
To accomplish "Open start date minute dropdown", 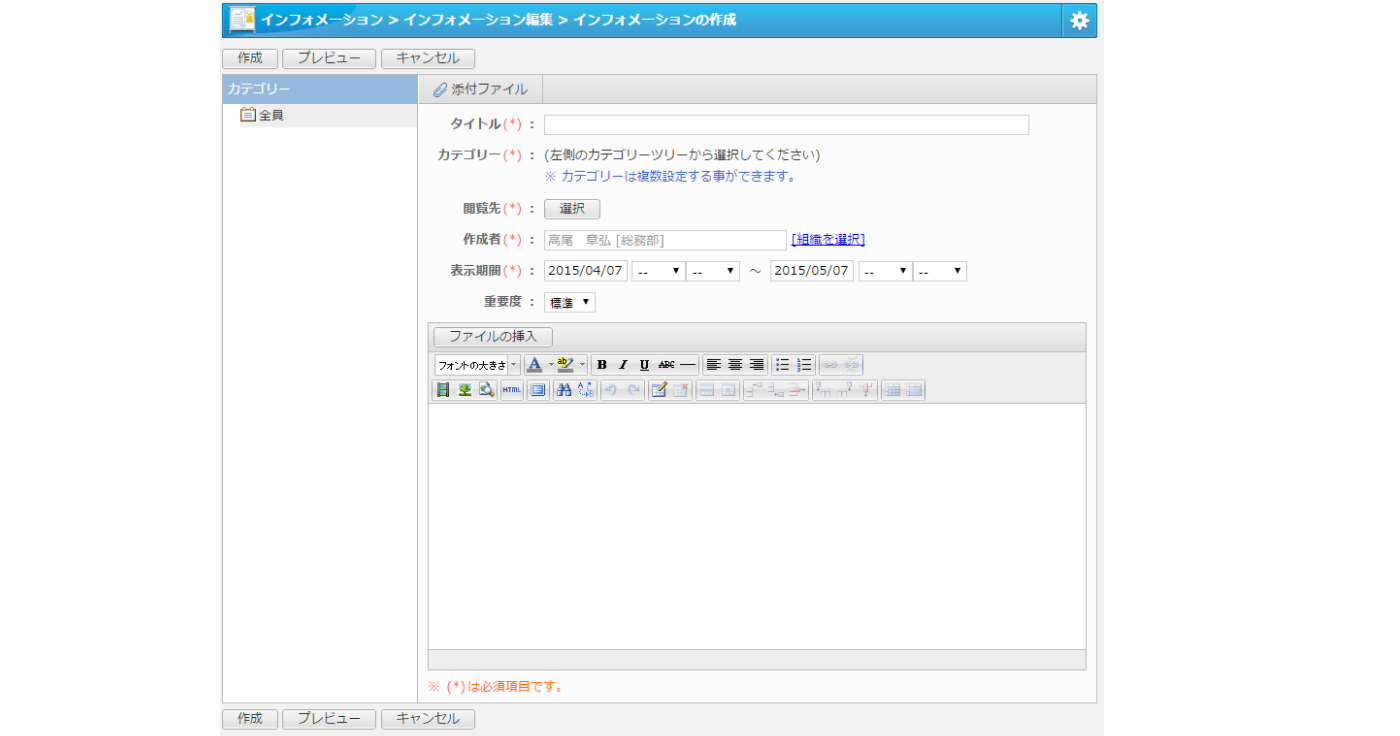I will pyautogui.click(x=713, y=271).
